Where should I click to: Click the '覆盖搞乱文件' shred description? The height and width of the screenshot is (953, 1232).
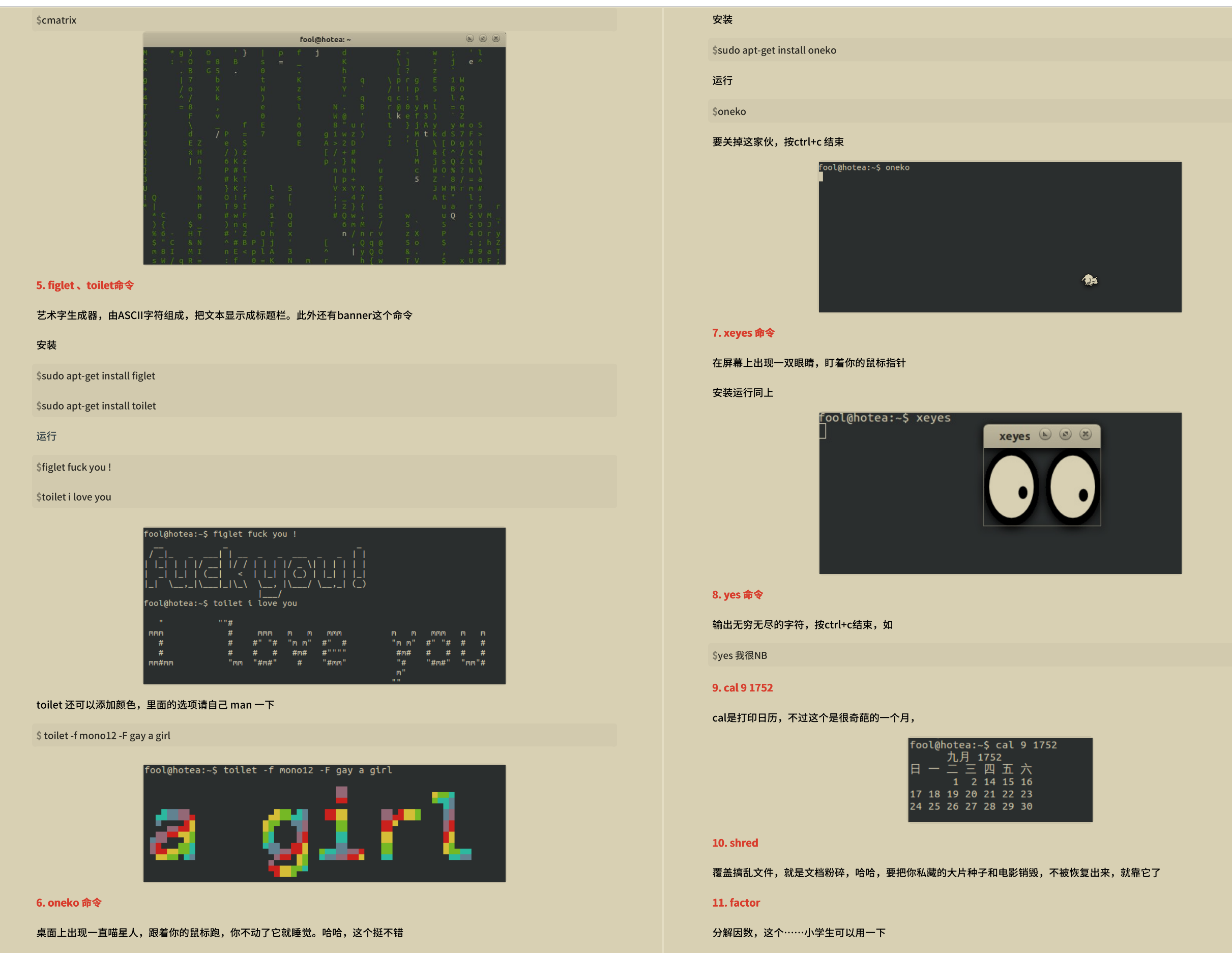936,872
